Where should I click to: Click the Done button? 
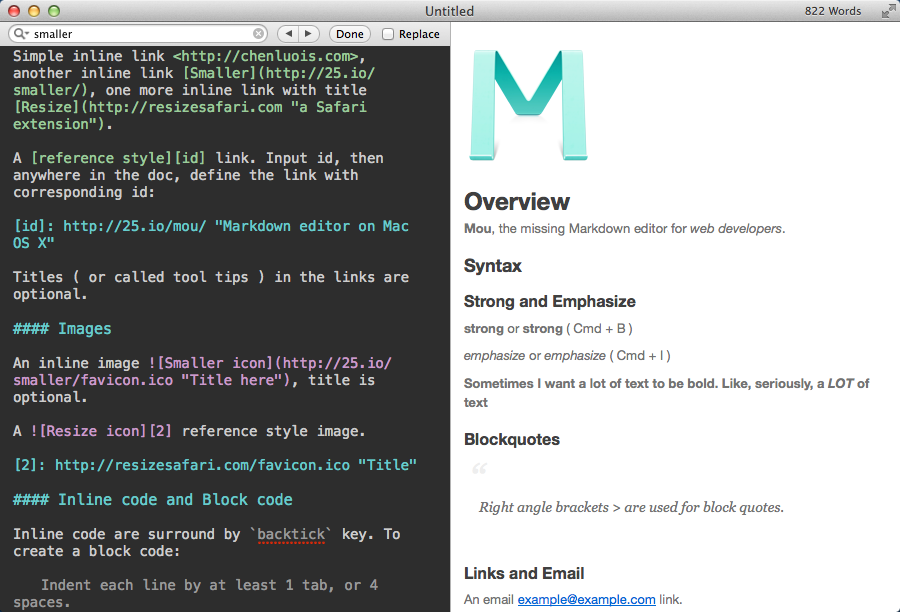tap(350, 34)
